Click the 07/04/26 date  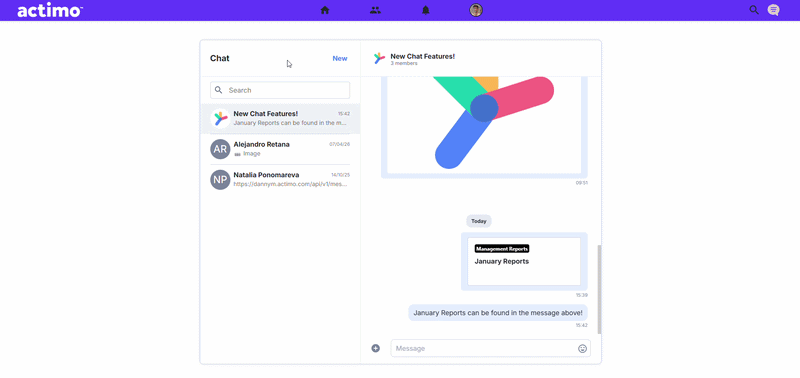(340, 144)
